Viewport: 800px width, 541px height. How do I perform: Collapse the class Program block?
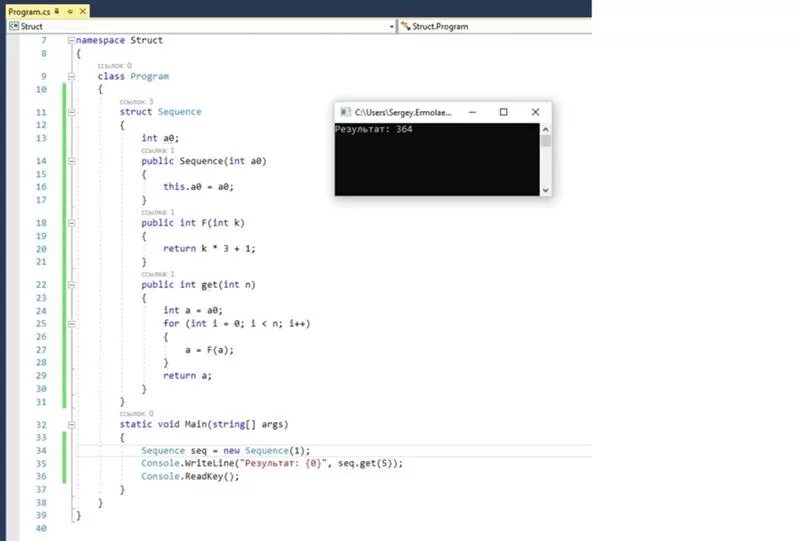[71, 77]
